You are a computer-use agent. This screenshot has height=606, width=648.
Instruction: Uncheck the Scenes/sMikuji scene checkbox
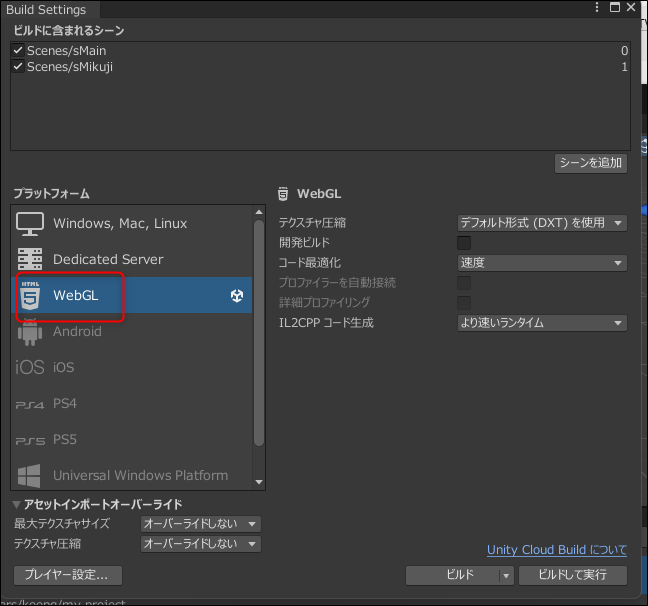coord(18,67)
